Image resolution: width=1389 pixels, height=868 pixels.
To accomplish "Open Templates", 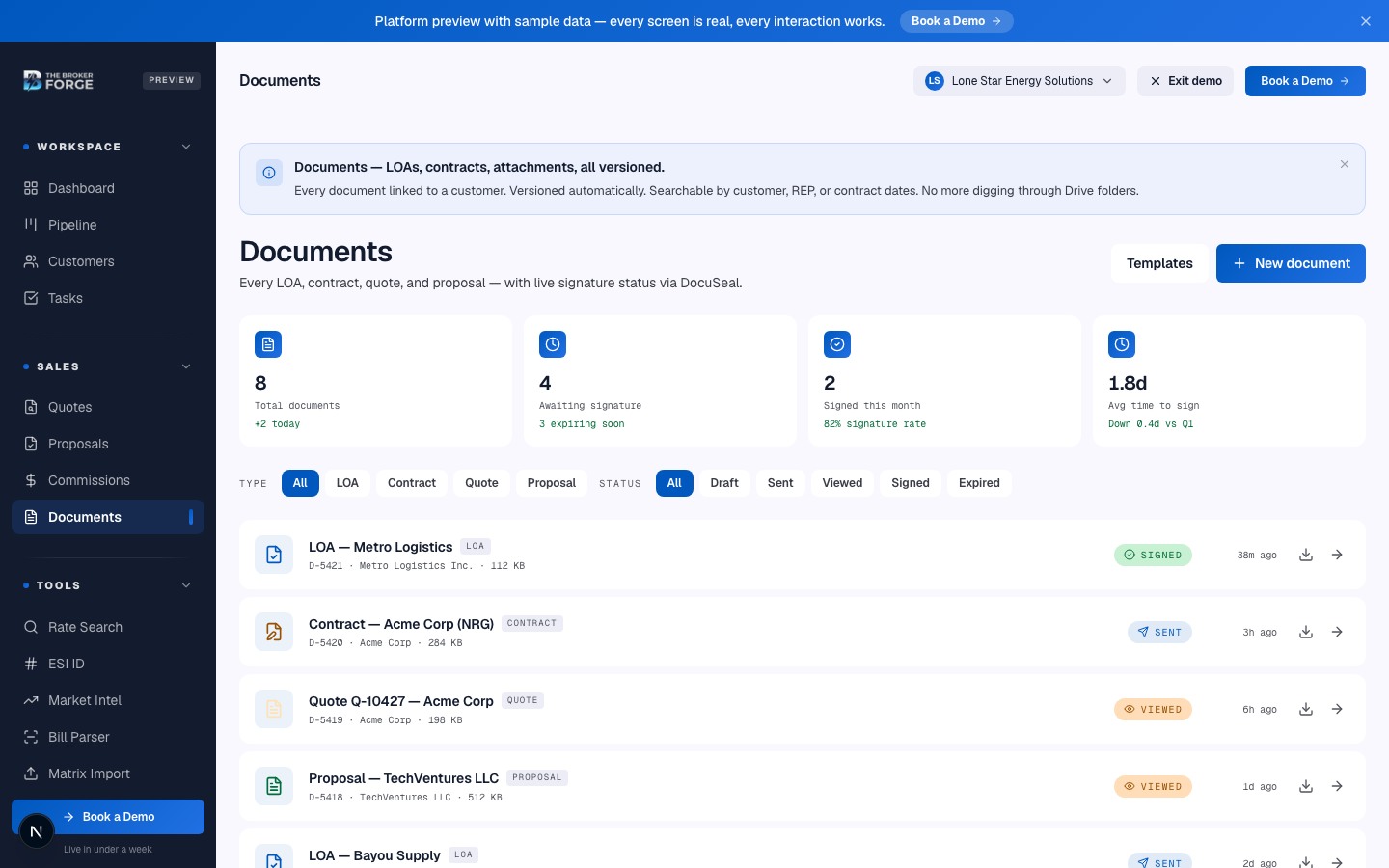I will pyautogui.click(x=1159, y=263).
